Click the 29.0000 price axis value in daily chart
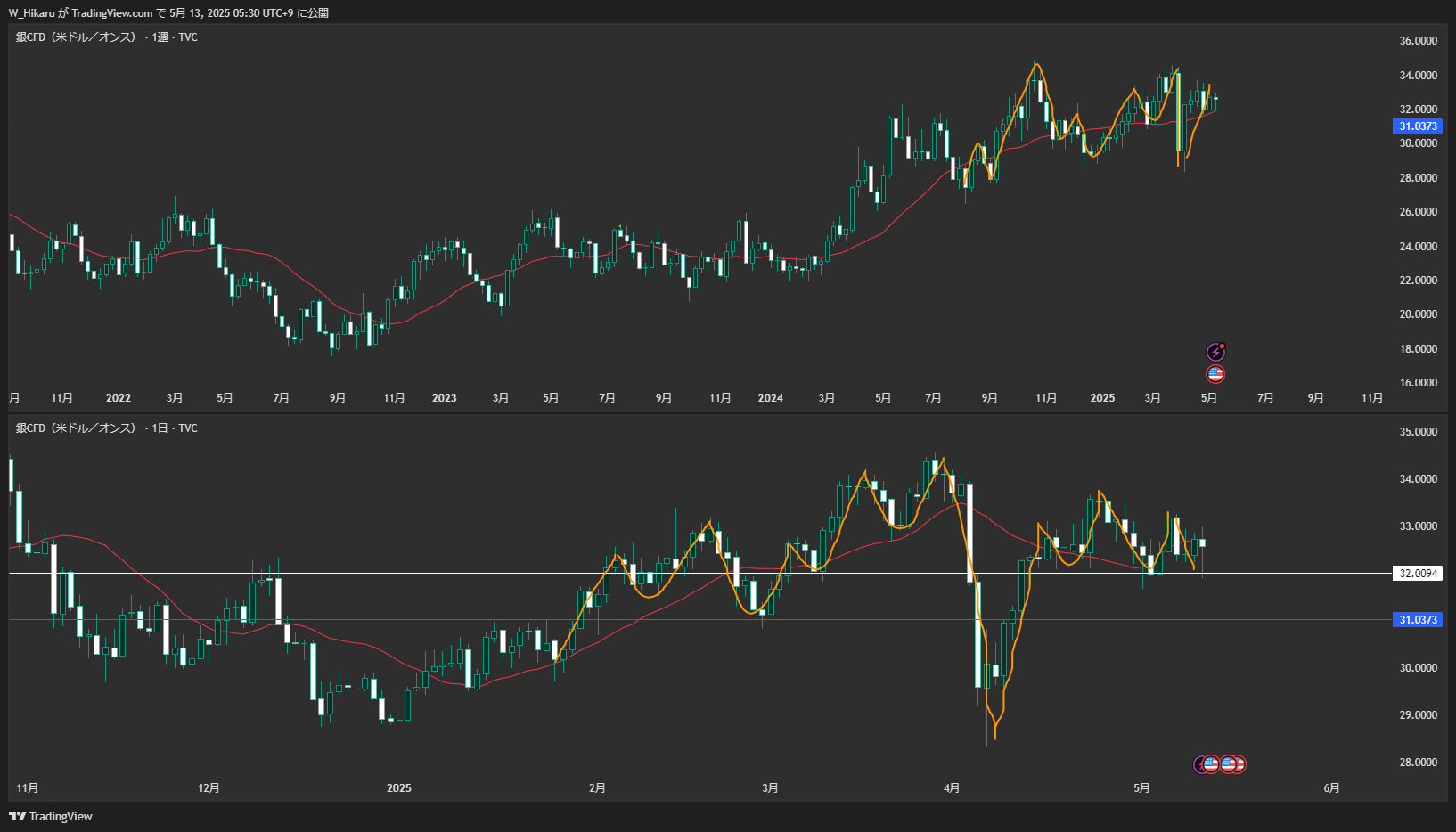Screen dimensions: 1456x832 (x=1418, y=715)
